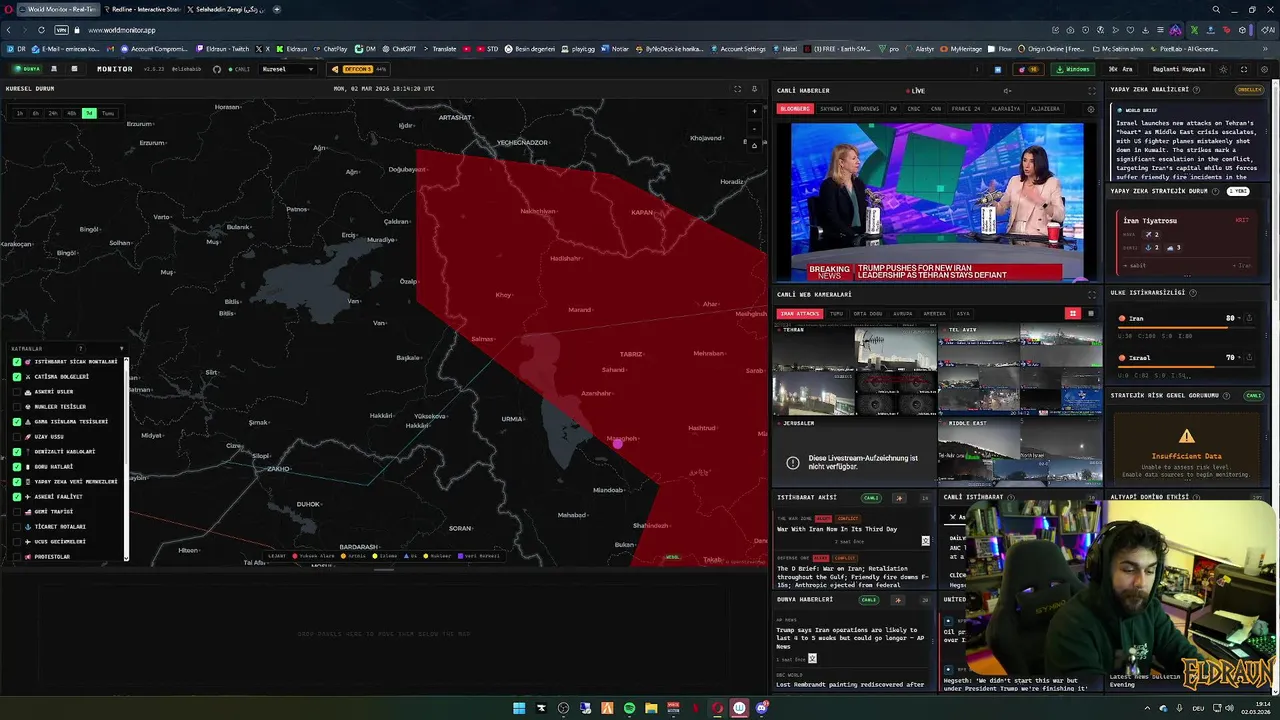Image resolution: width=1280 pixels, height=720 pixels.
Task: Select the France 24 channel
Action: point(966,109)
